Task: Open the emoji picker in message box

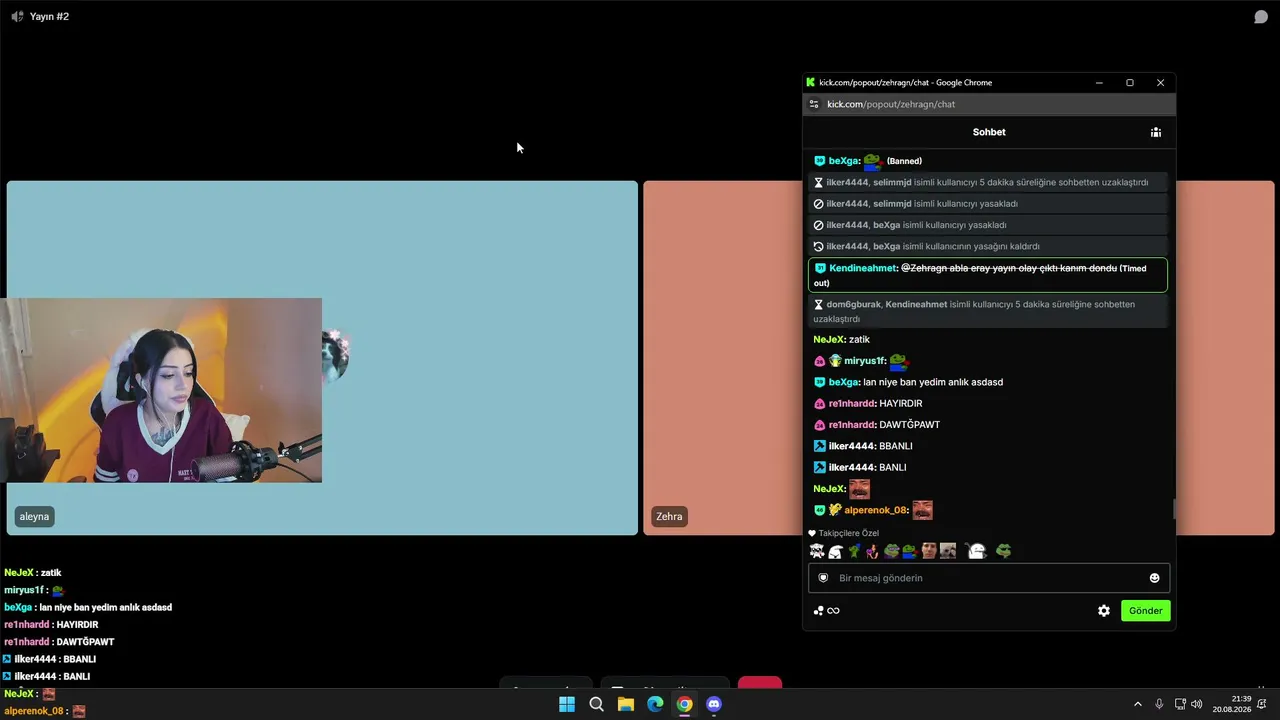Action: click(x=1154, y=578)
